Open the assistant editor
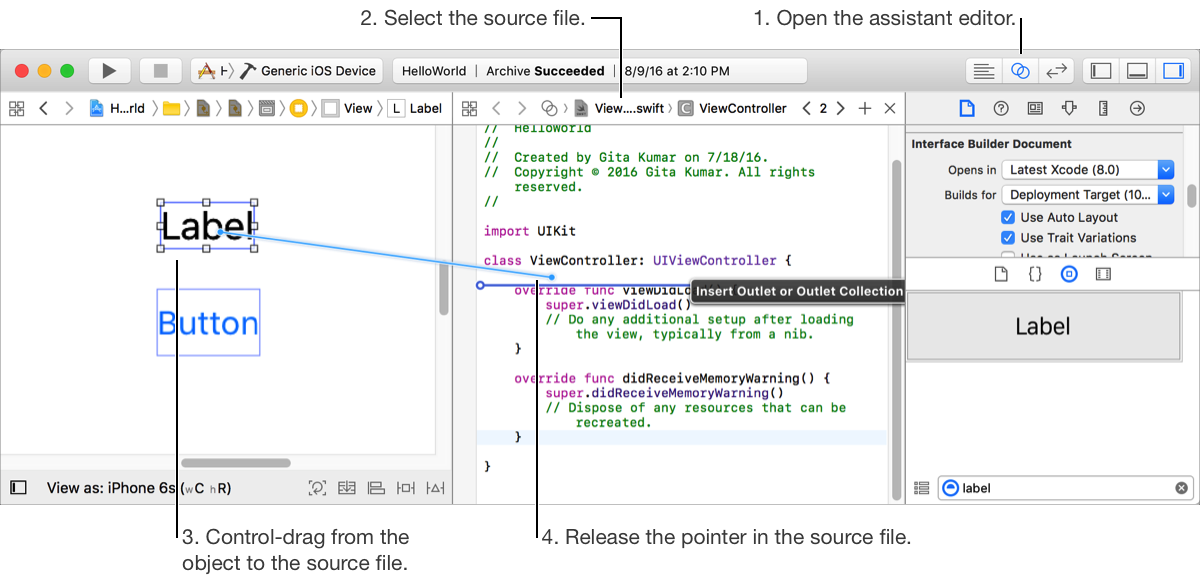This screenshot has width=1200, height=581. [x=1020, y=71]
